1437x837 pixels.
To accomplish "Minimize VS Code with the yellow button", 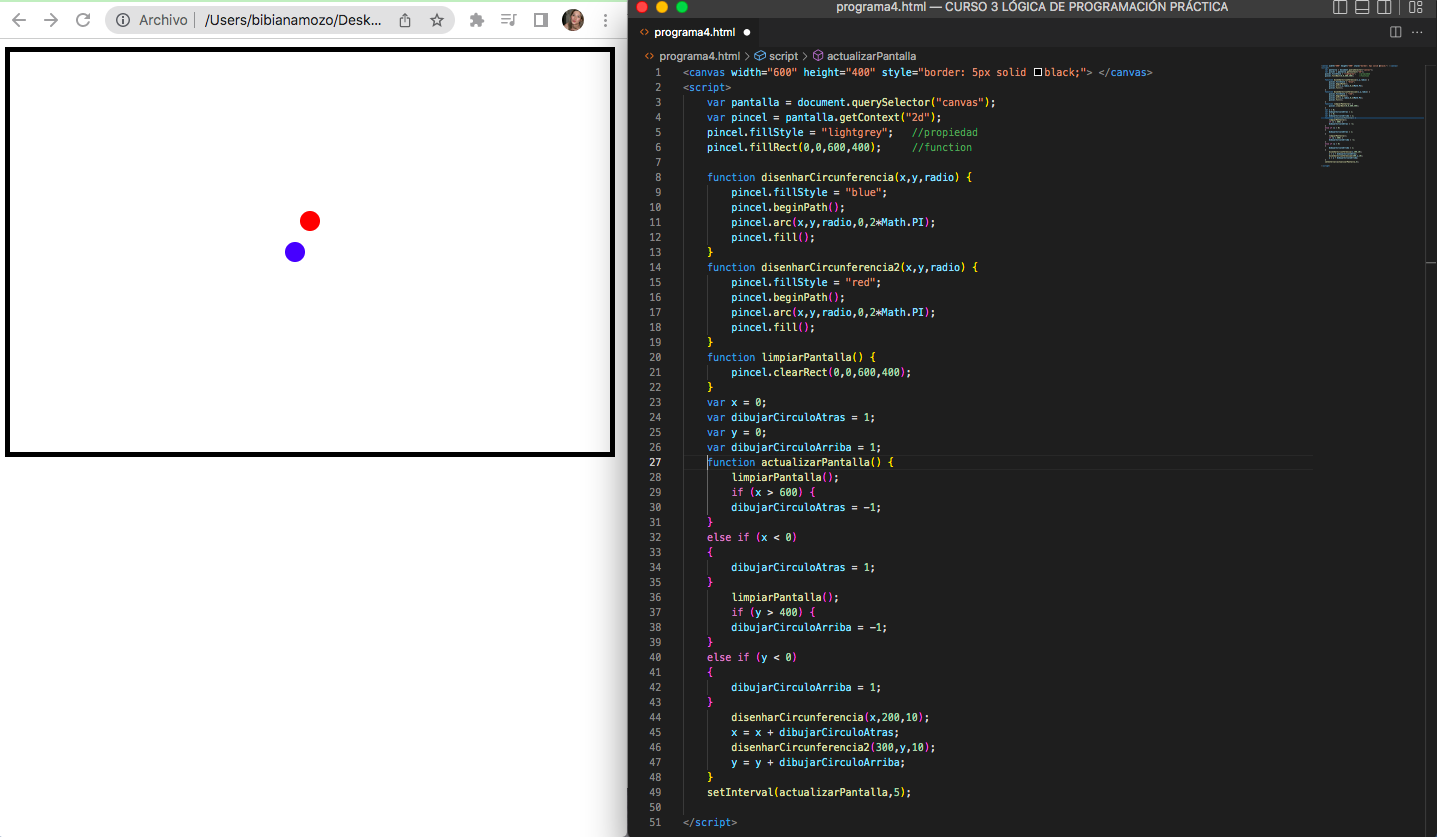I will (662, 7).
